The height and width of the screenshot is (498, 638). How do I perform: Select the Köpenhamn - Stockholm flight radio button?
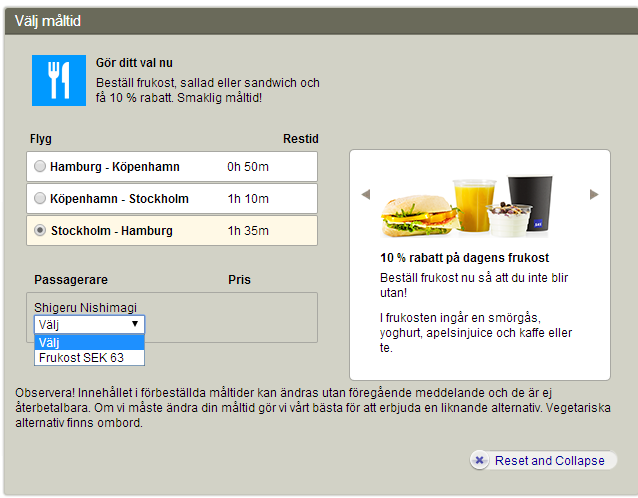40,198
